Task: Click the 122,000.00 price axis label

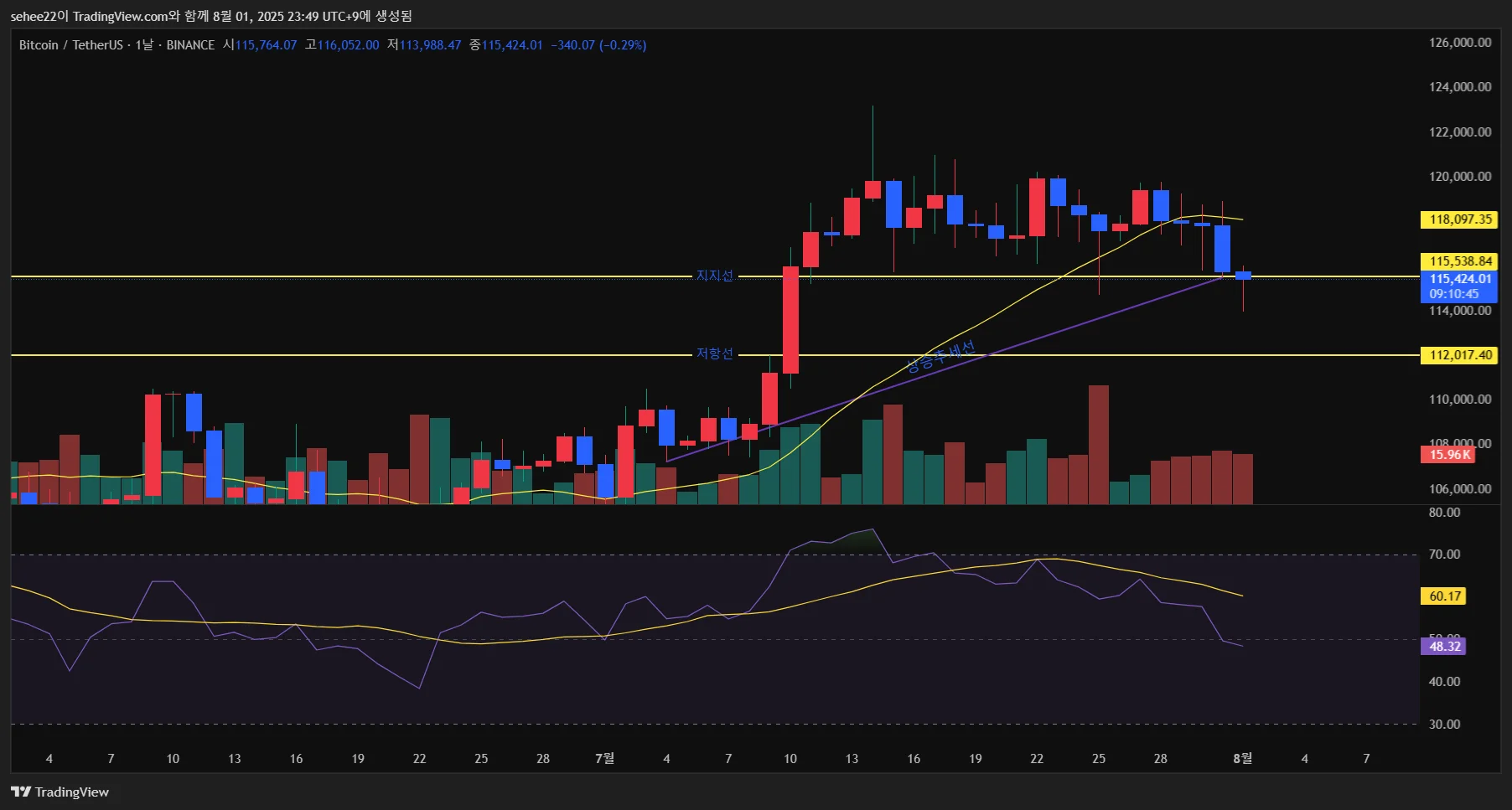Action: pyautogui.click(x=1460, y=132)
